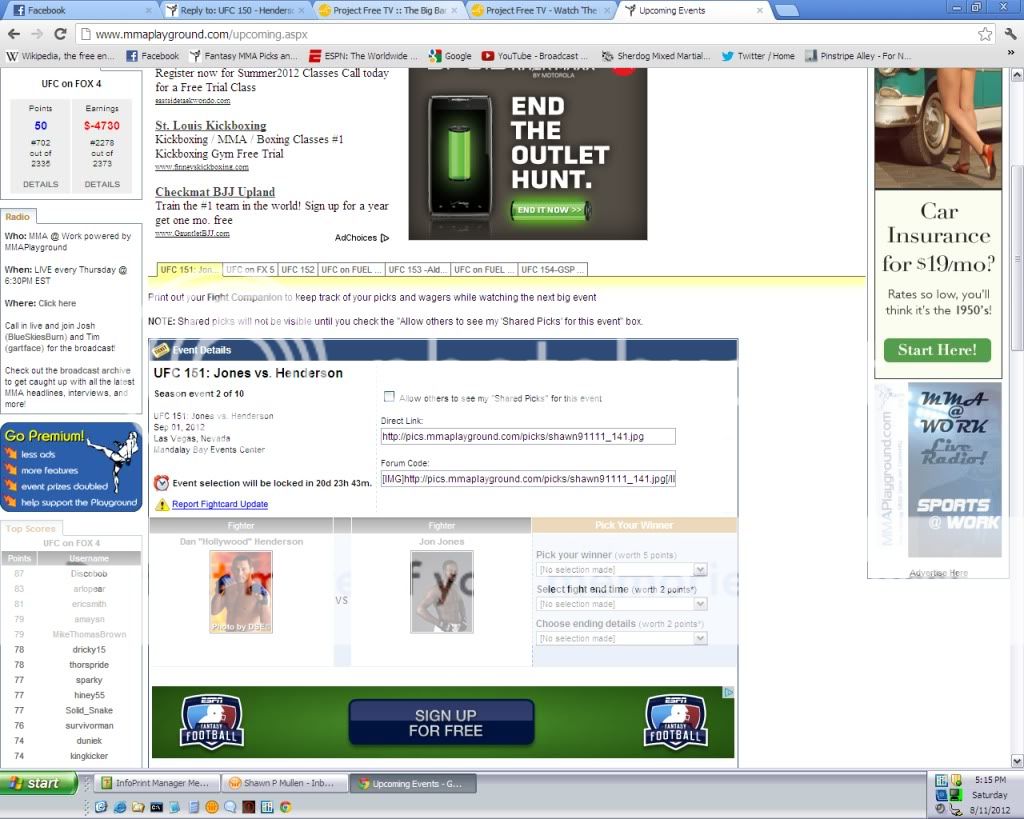Show hidden bookmarks with the chevron
The width and height of the screenshot is (1024, 819).
(x=1011, y=53)
